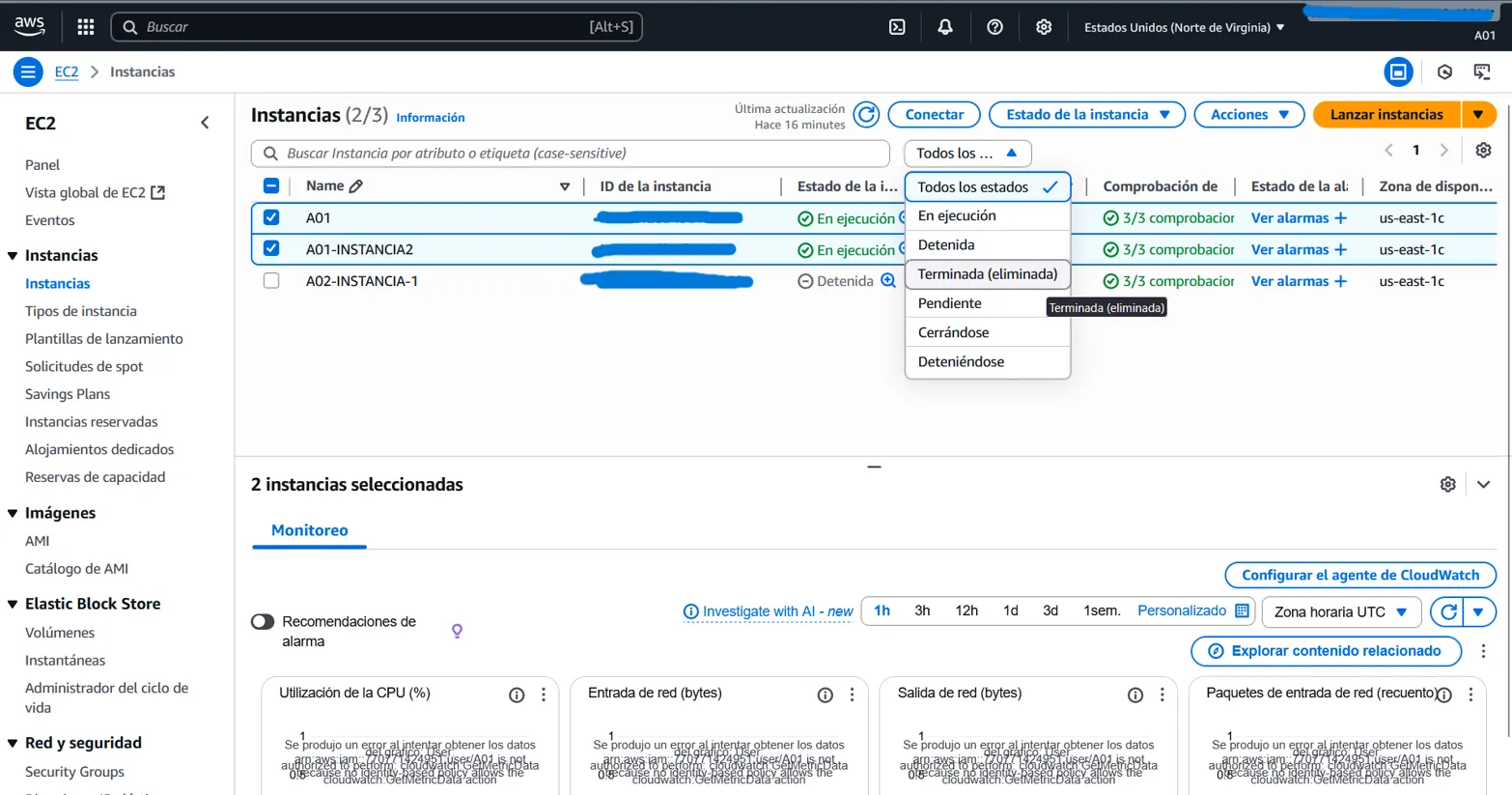Screen dimensions: 1512x795
Task: Toggle Recomendaciones de alarma switch
Action: pos(263,621)
